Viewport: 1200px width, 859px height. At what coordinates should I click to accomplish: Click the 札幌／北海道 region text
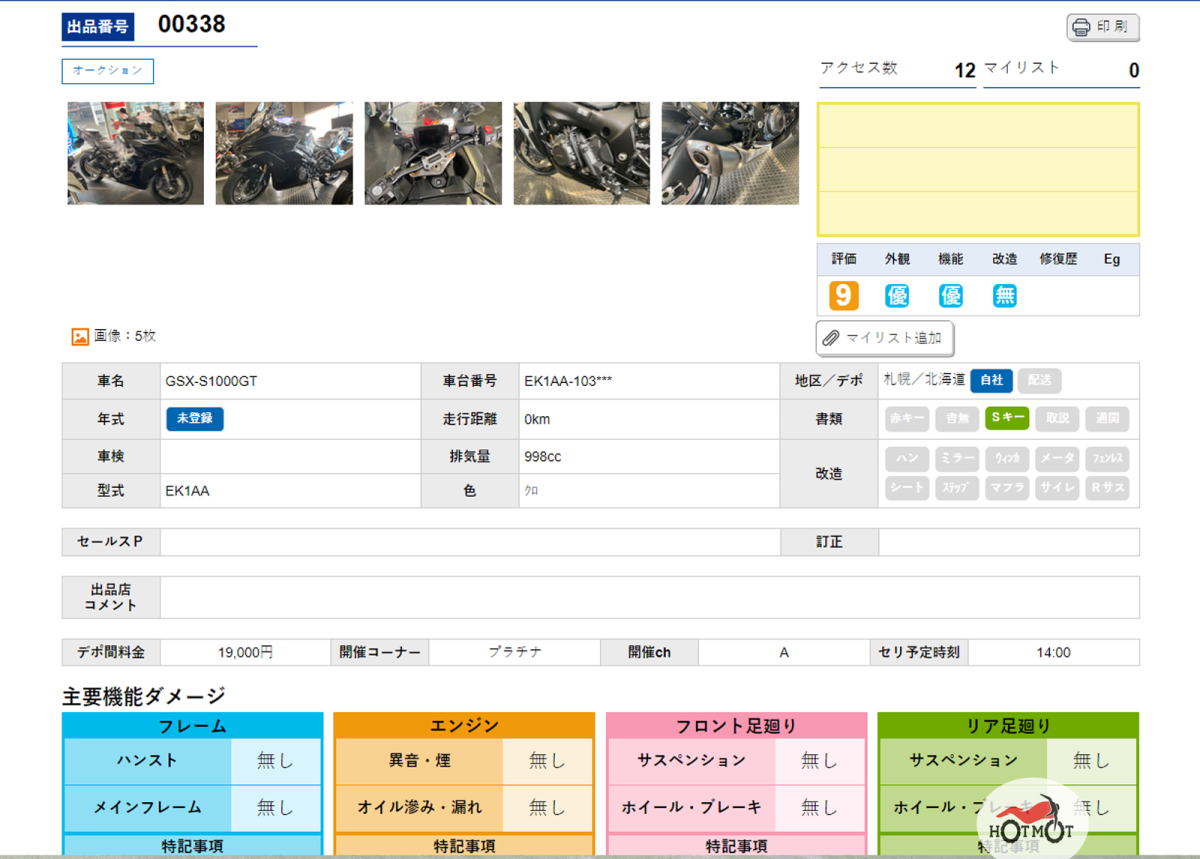click(x=924, y=380)
